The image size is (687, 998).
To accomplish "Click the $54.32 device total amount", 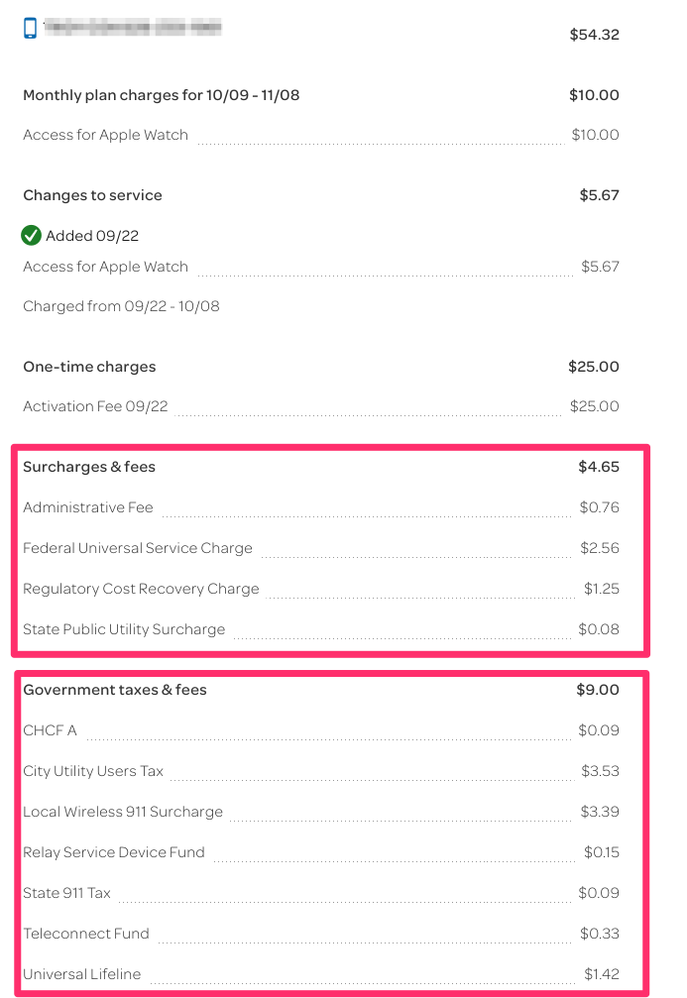I will [x=594, y=35].
